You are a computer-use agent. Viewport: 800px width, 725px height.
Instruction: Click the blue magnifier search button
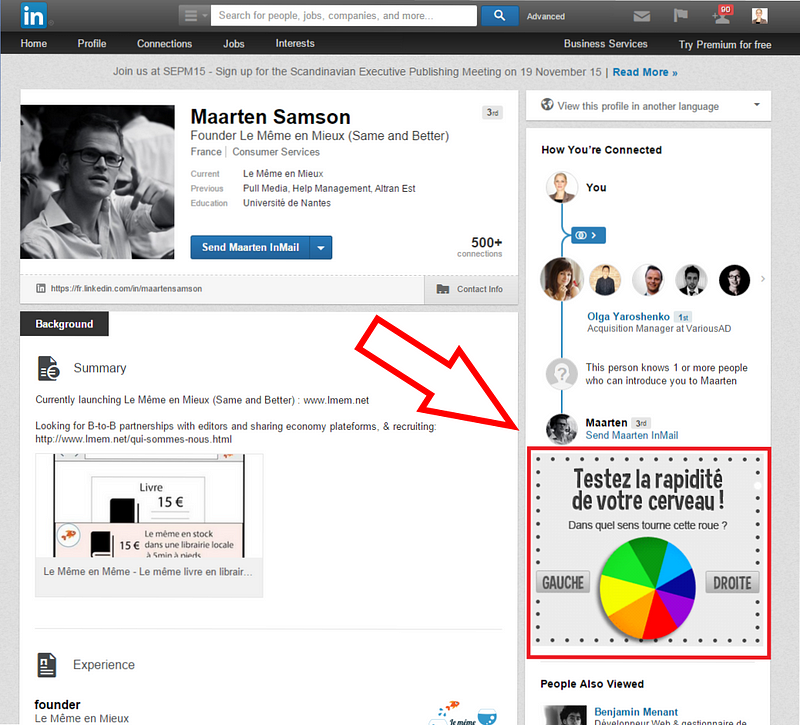click(x=499, y=16)
